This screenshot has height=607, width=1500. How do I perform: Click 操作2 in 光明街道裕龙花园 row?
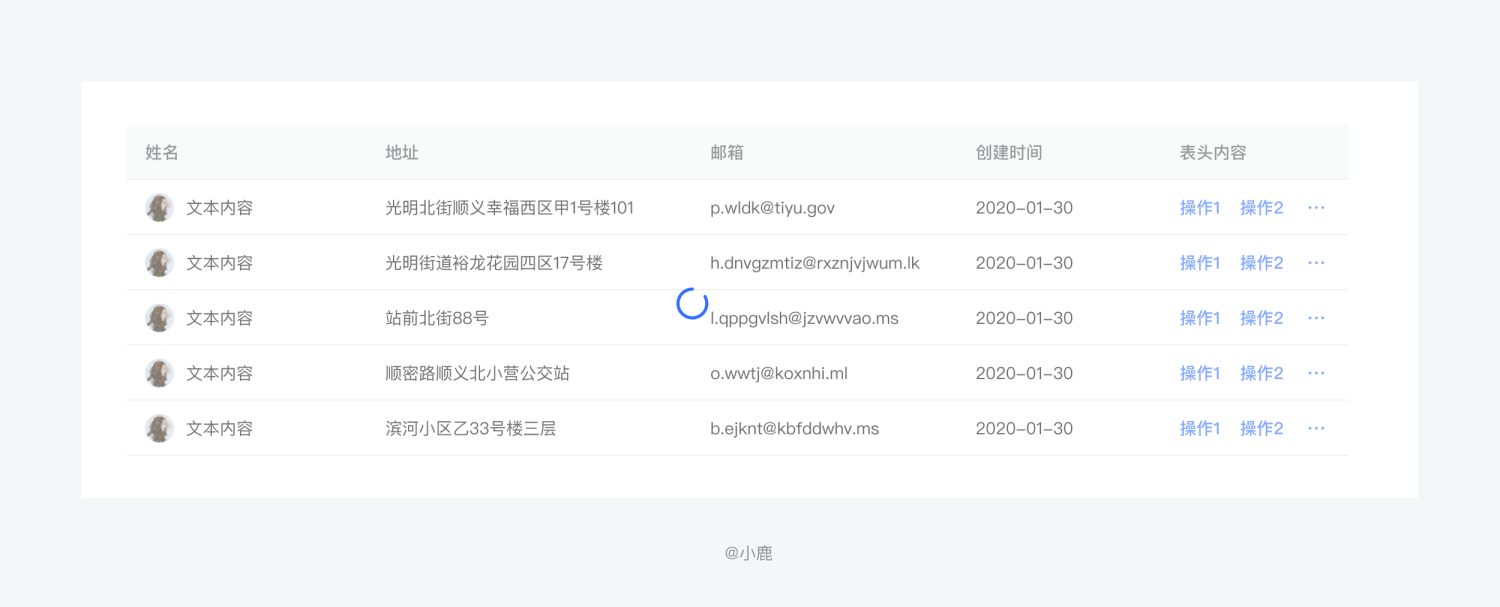click(1262, 263)
